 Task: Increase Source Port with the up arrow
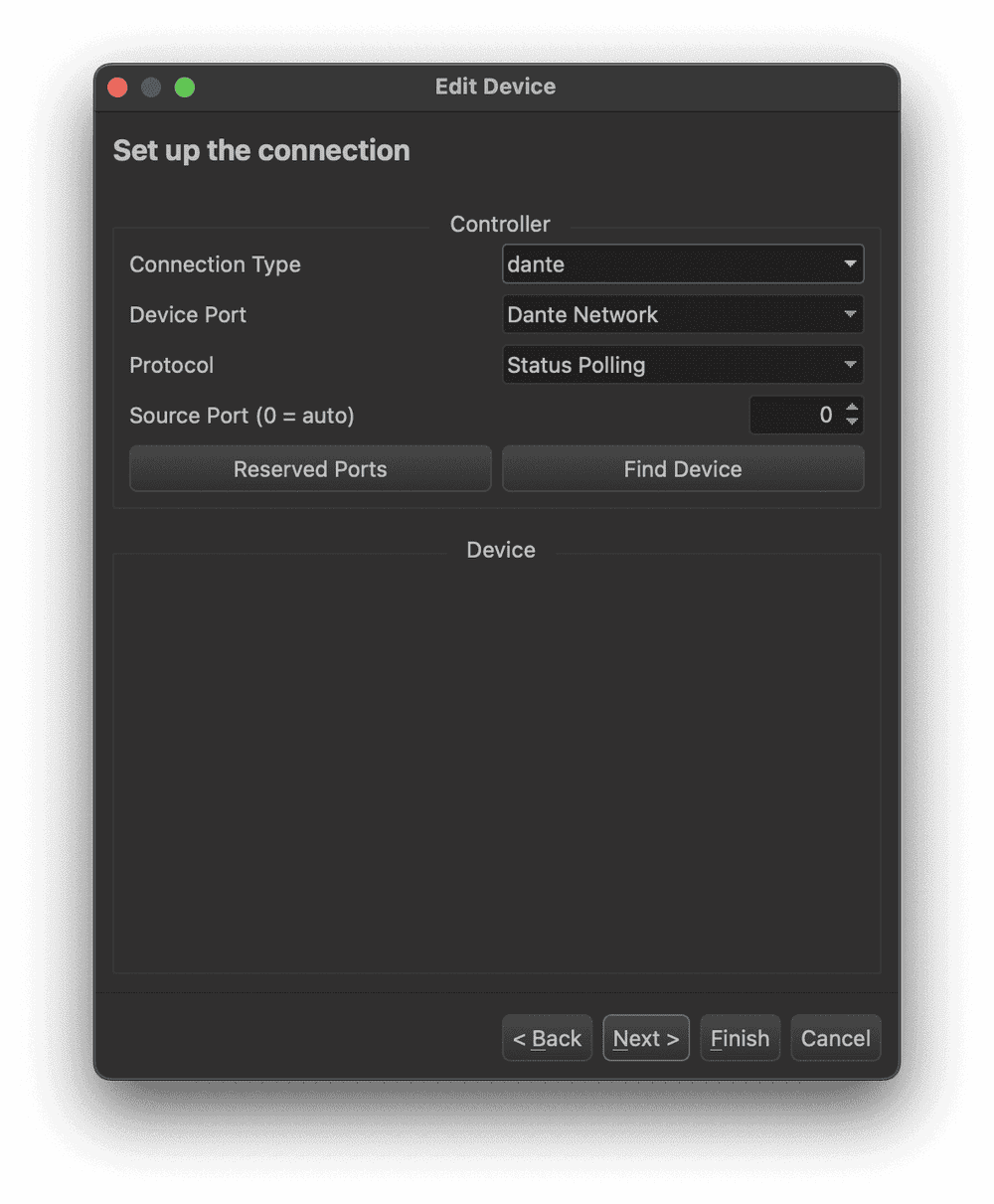pos(852,408)
